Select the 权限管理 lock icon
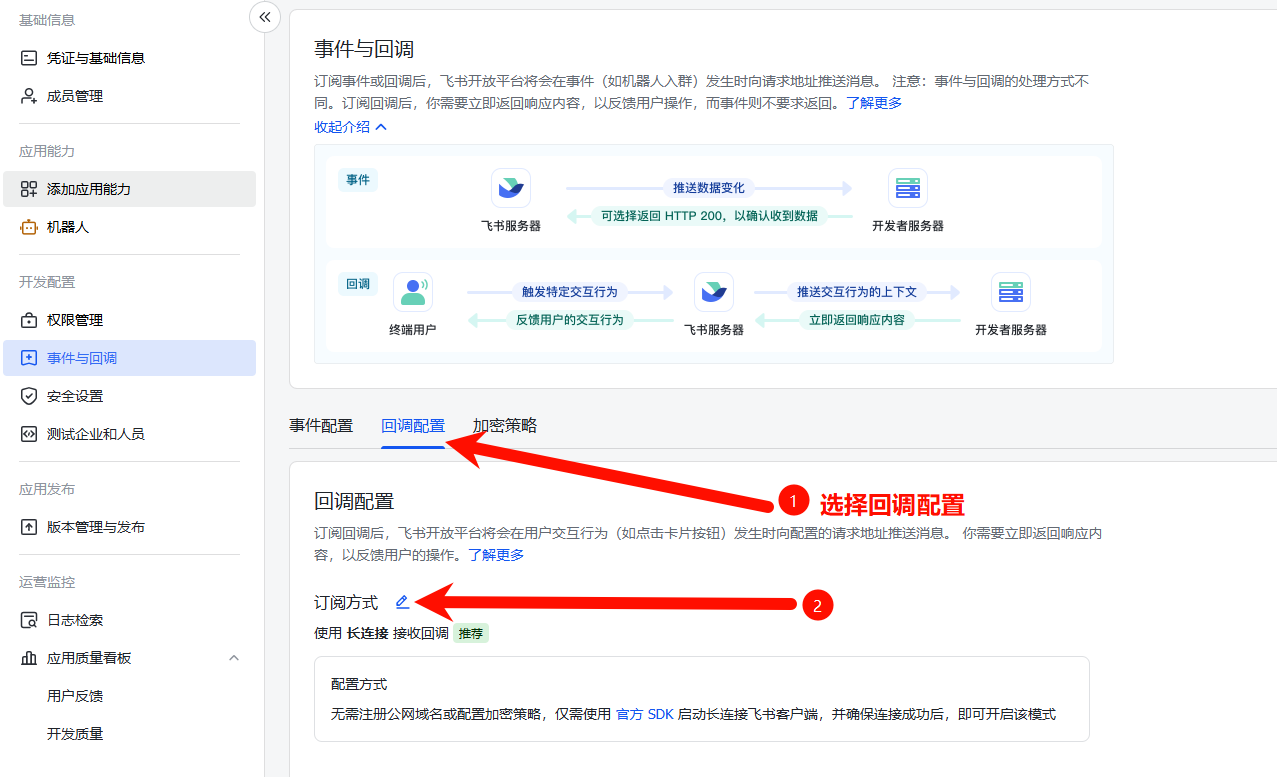The image size is (1277, 777). coord(29,320)
